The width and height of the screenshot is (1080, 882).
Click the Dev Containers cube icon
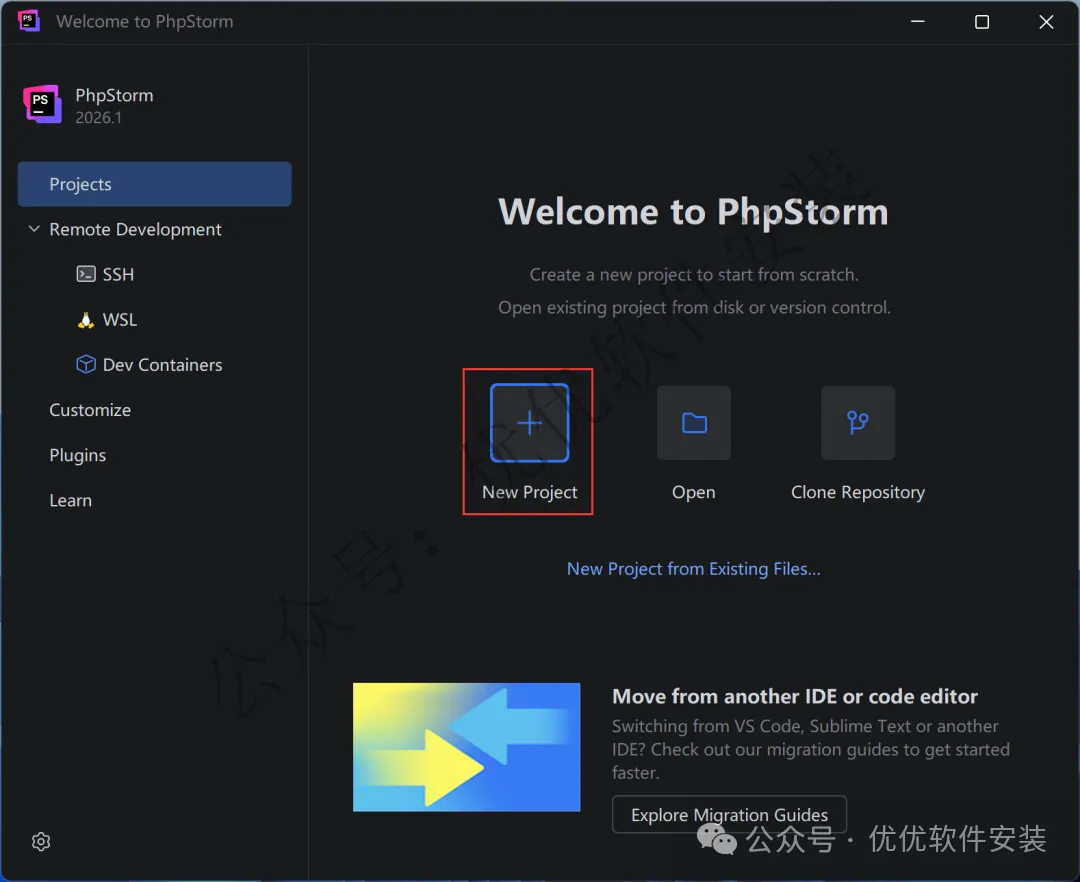pos(85,364)
